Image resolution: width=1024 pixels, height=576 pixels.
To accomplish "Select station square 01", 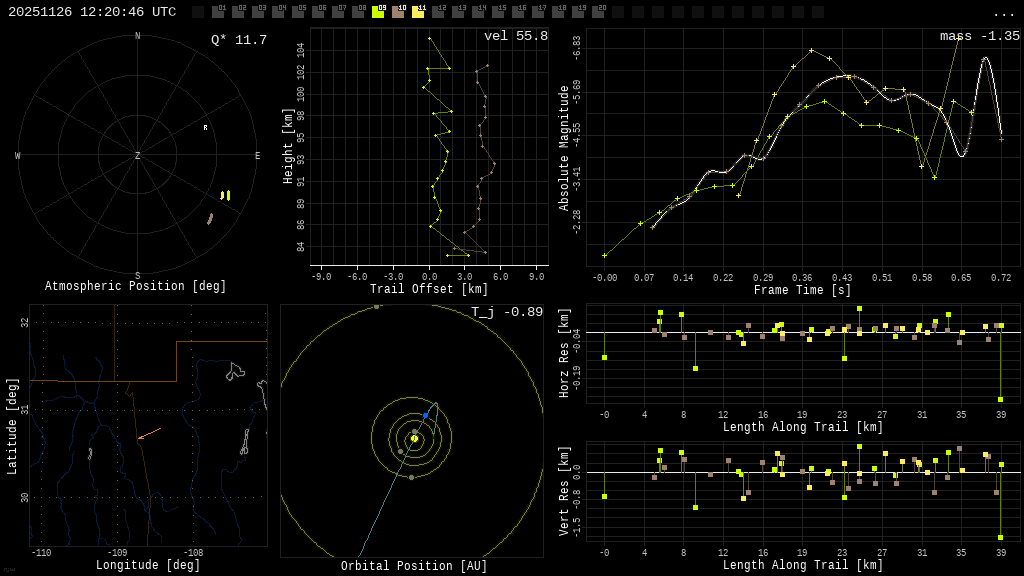I will pos(218,12).
